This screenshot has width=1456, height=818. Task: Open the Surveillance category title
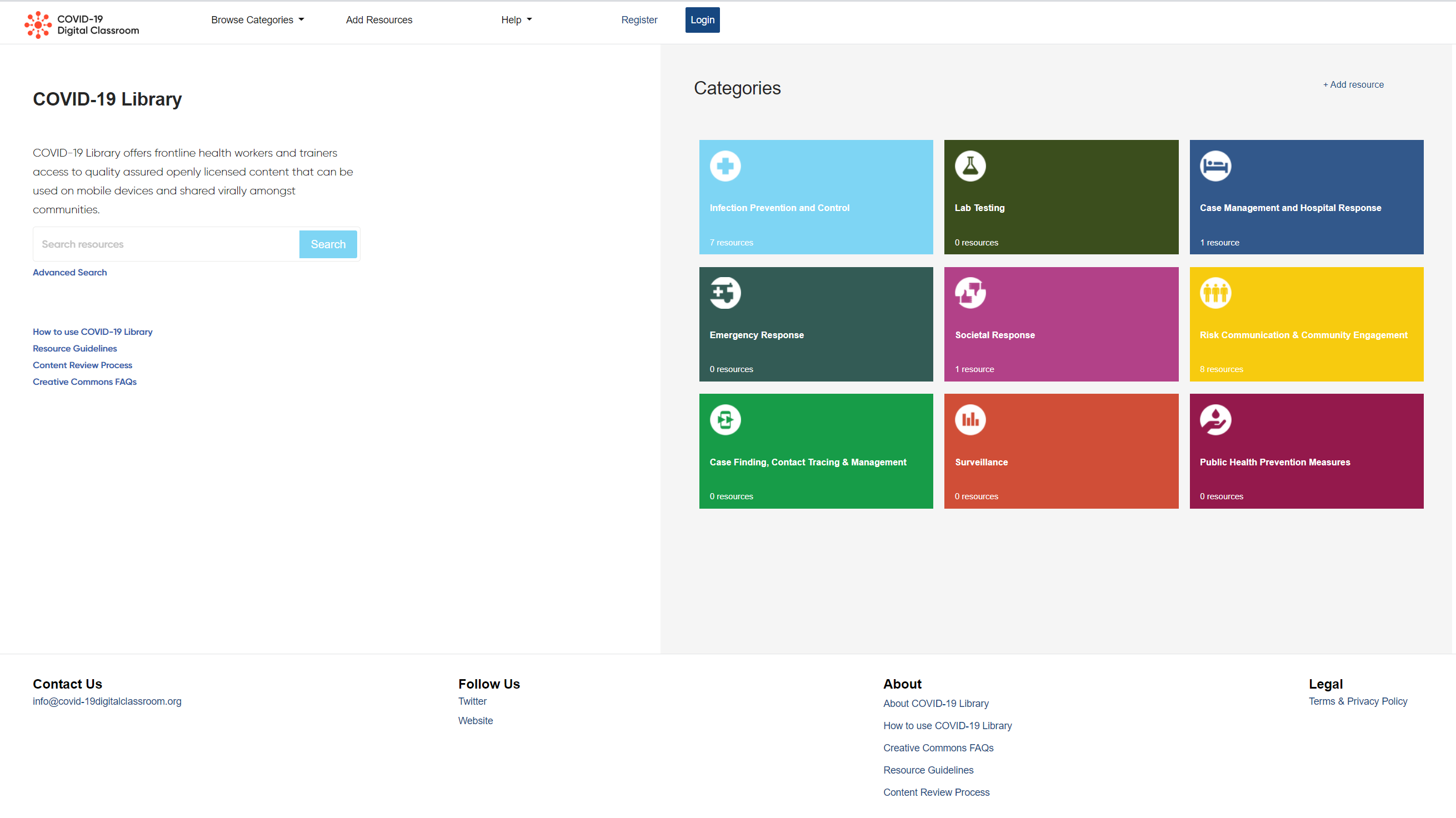click(980, 462)
